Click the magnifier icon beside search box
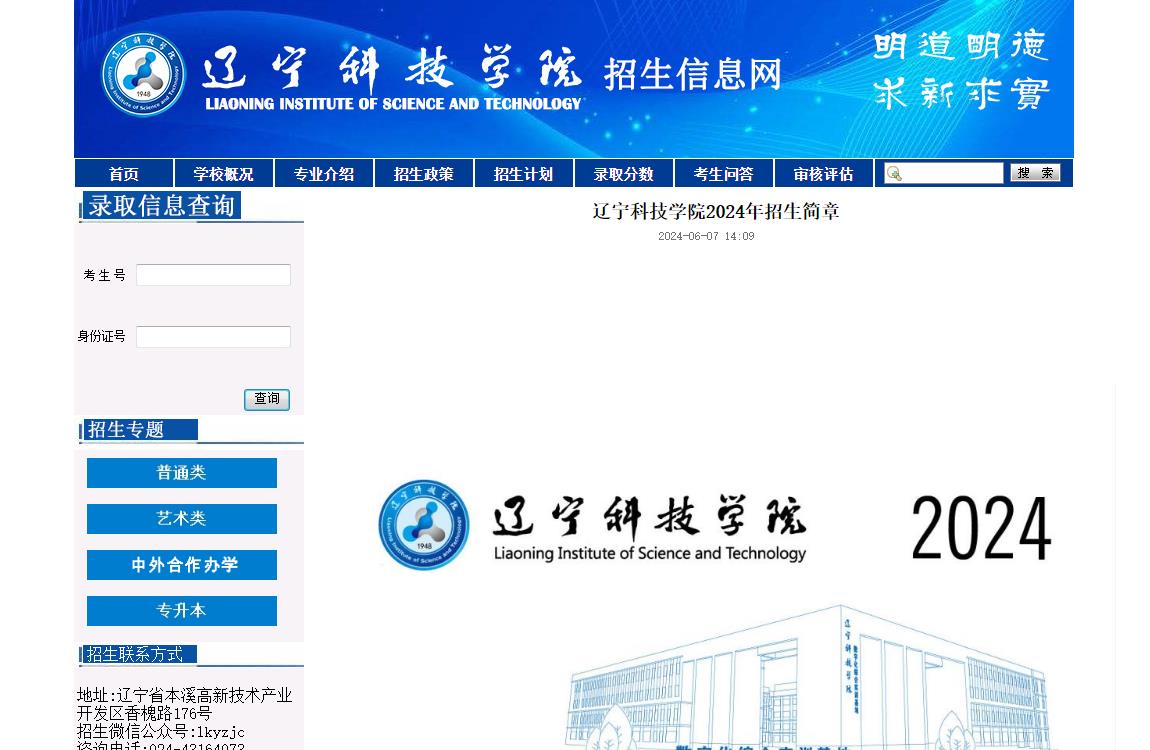Viewport: 1150px width, 750px height. tap(894, 174)
